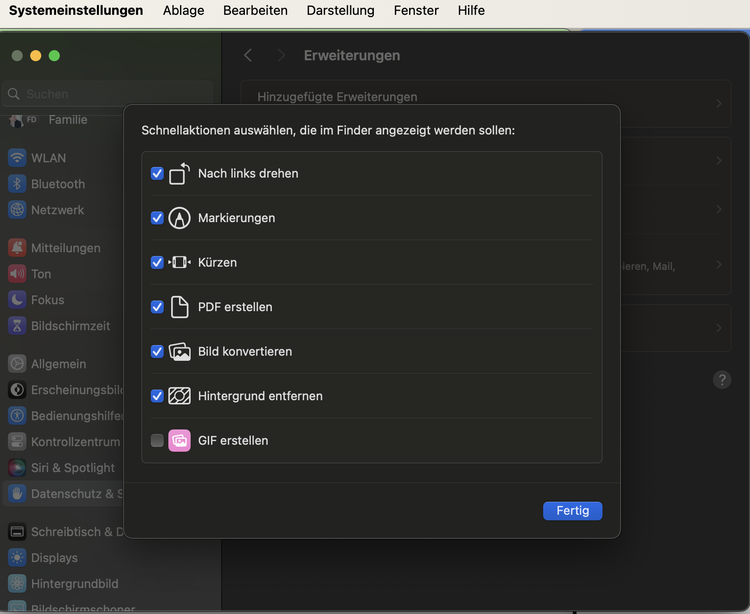Click the help question mark button
The width and height of the screenshot is (750, 614).
pos(722,380)
